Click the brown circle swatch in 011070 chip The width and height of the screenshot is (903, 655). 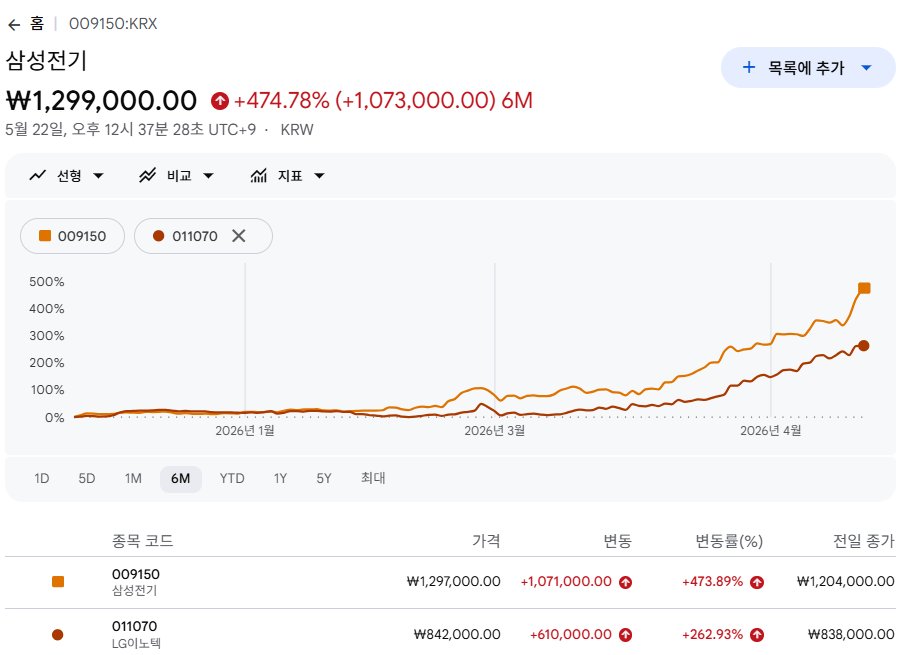pyautogui.click(x=158, y=236)
